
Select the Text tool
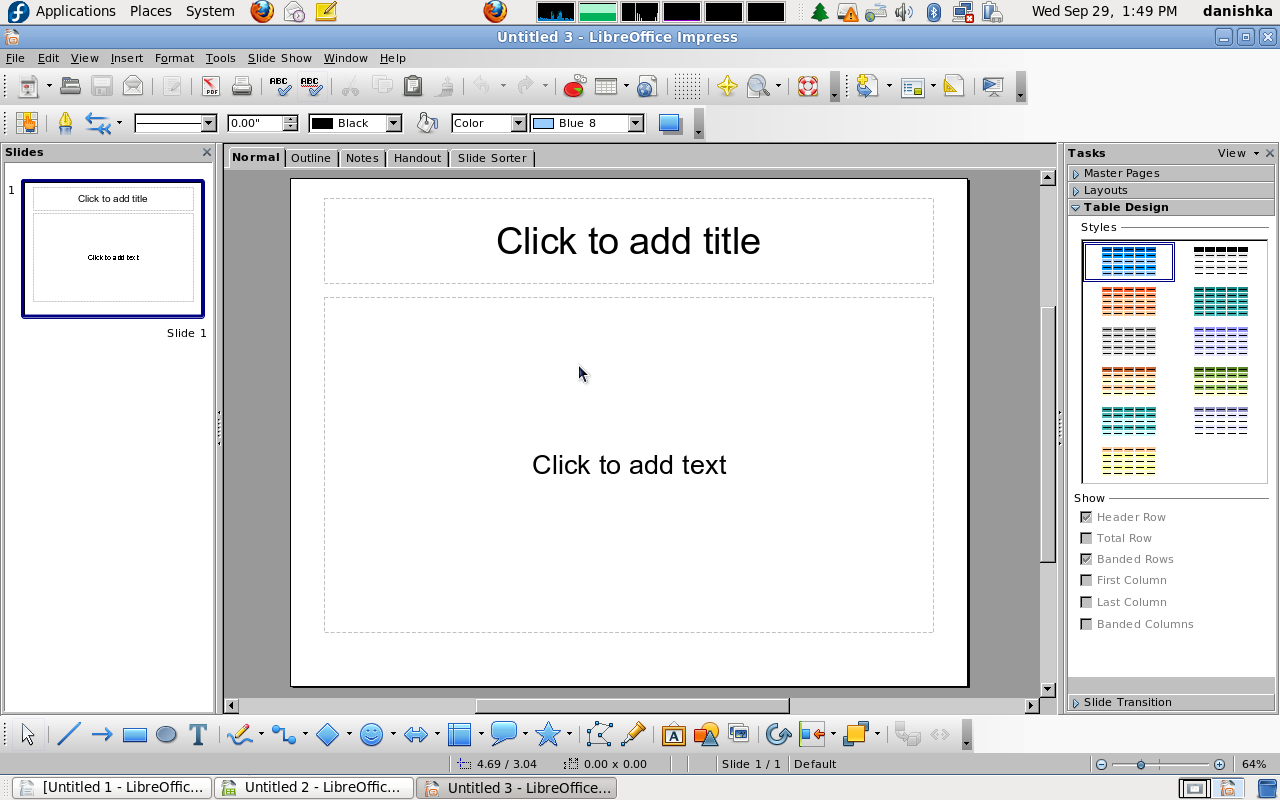click(198, 735)
